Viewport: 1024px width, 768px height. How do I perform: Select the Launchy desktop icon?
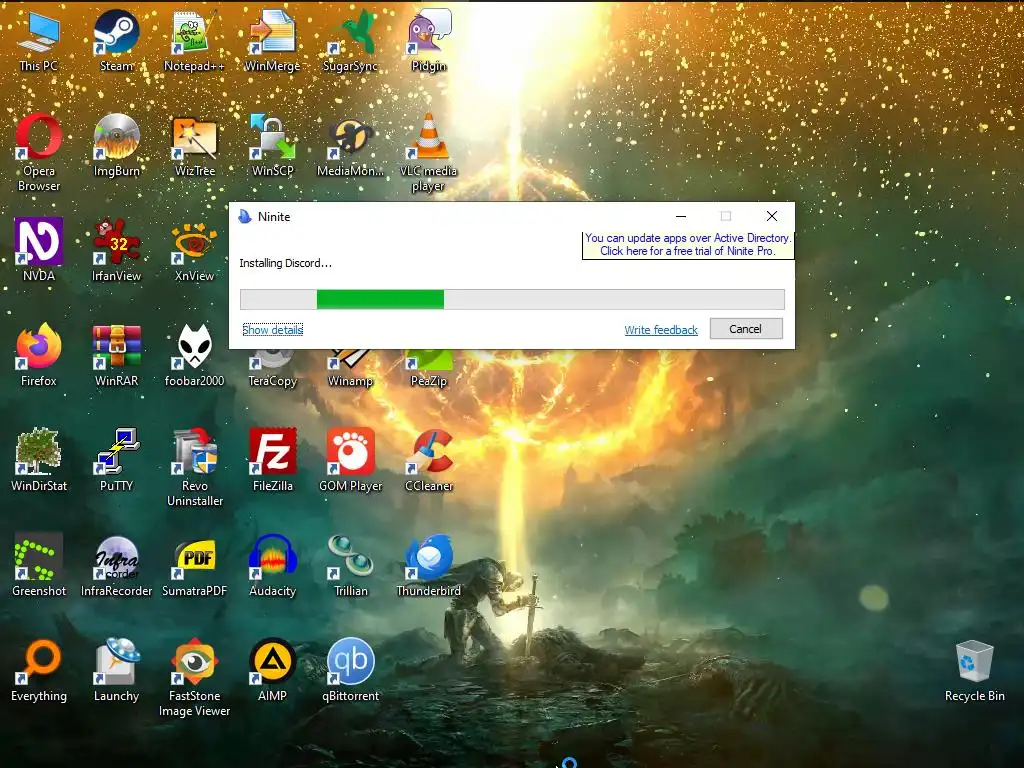116,670
